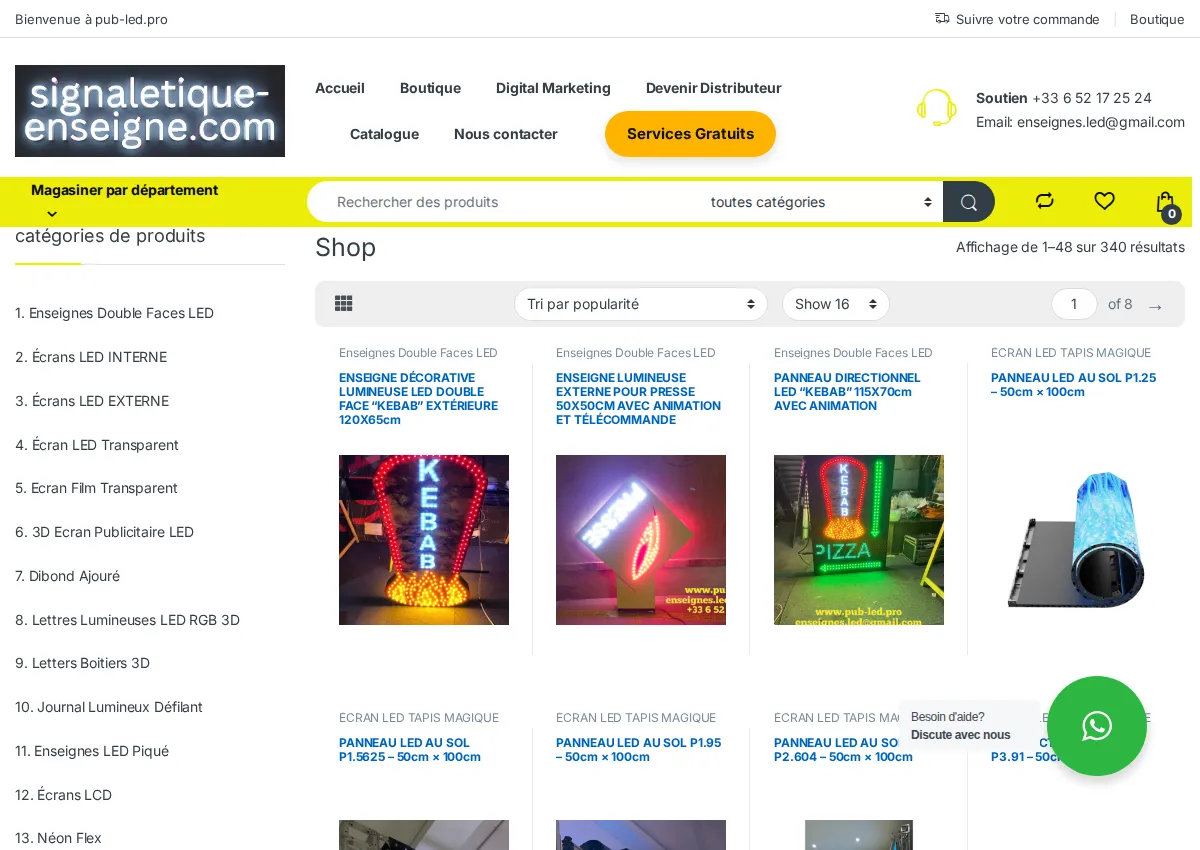The image size is (1200, 850).
Task: Open PANNEAU LED AU SOL P1.5625 title
Action: [410, 750]
